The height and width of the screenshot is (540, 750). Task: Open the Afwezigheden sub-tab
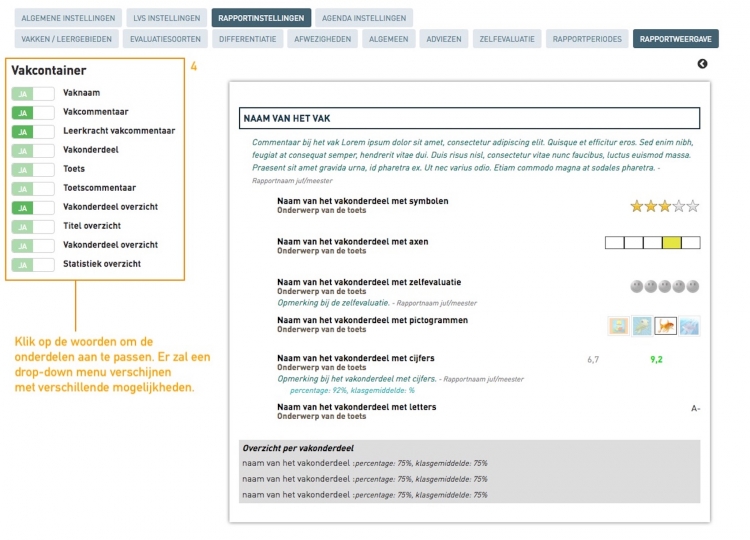[322, 39]
